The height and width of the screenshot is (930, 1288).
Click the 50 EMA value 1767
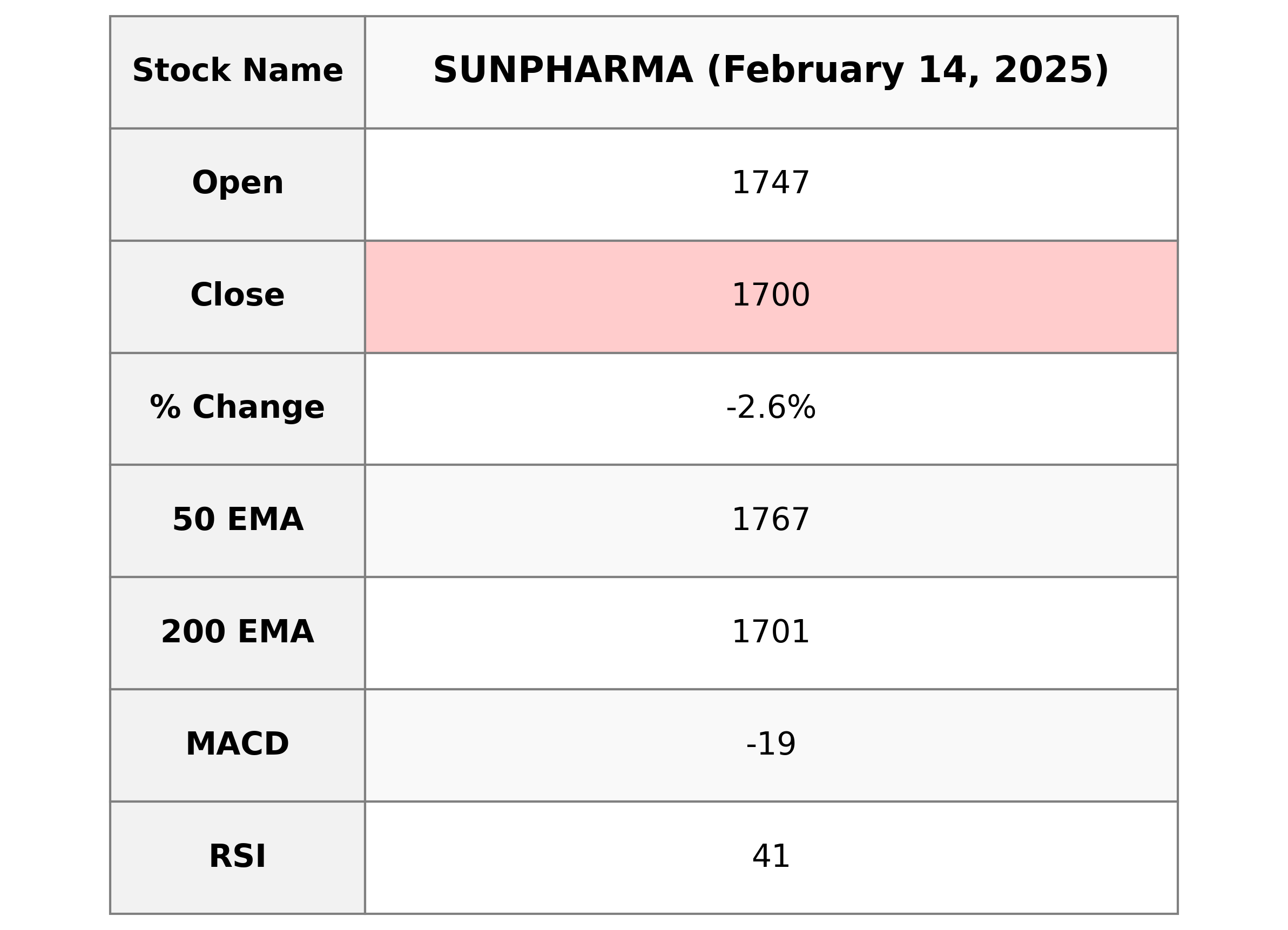coord(770,519)
